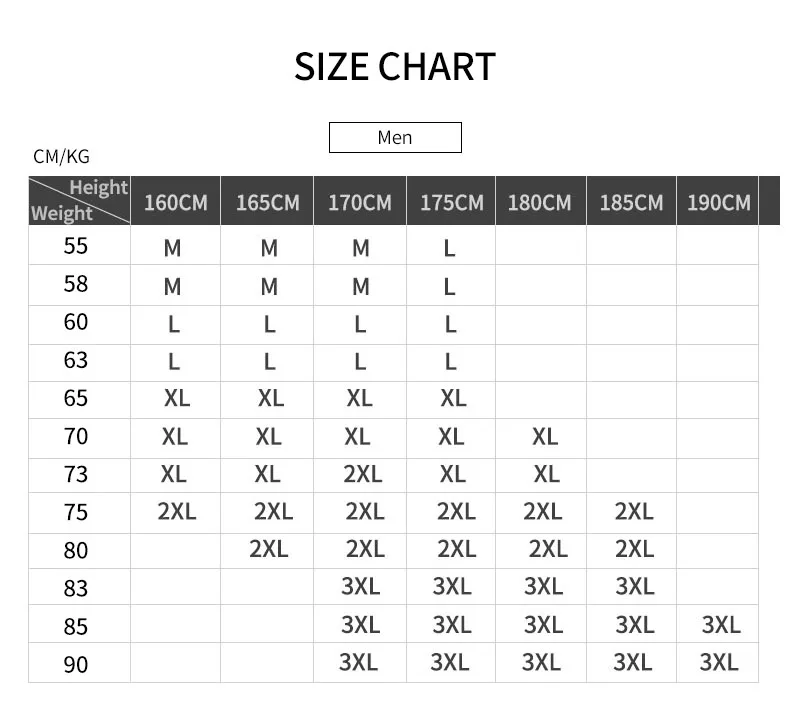Click the 170CM column header

point(360,201)
